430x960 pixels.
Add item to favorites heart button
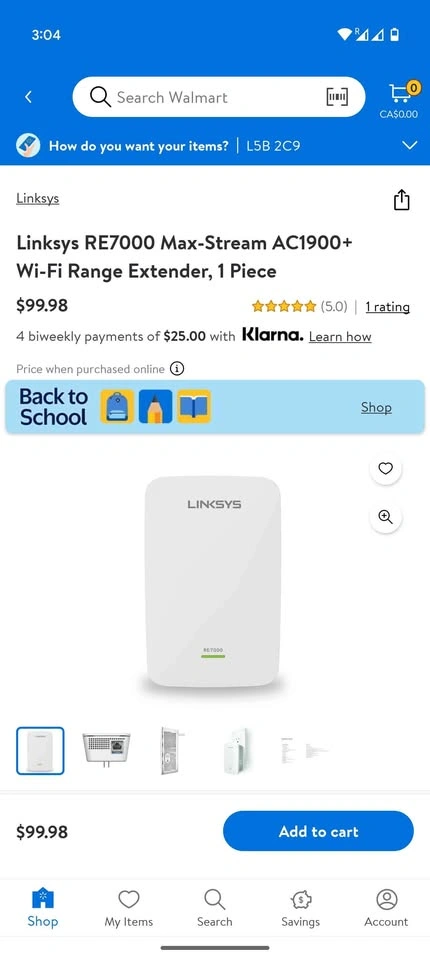pos(385,468)
